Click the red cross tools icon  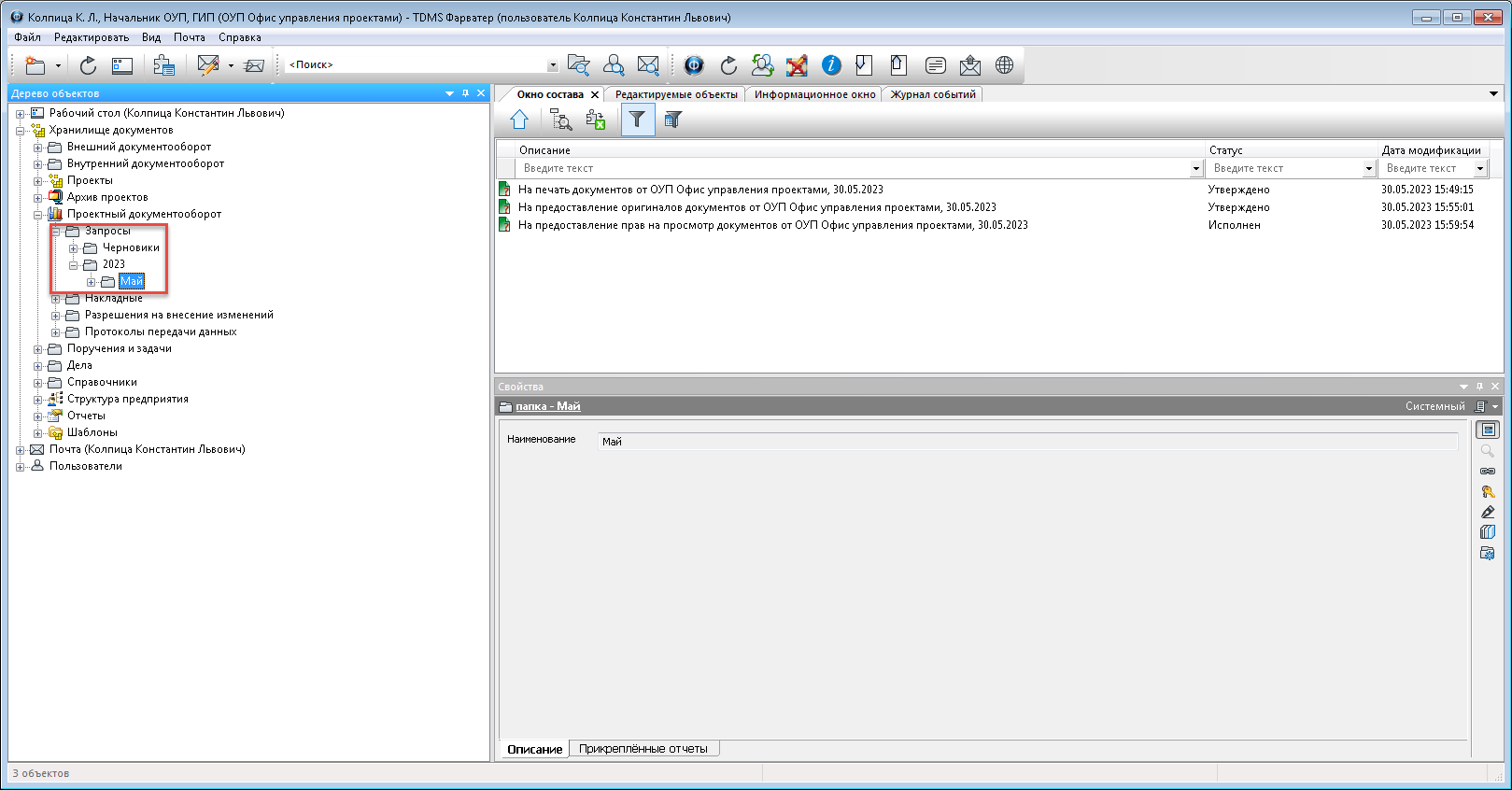pyautogui.click(x=797, y=65)
